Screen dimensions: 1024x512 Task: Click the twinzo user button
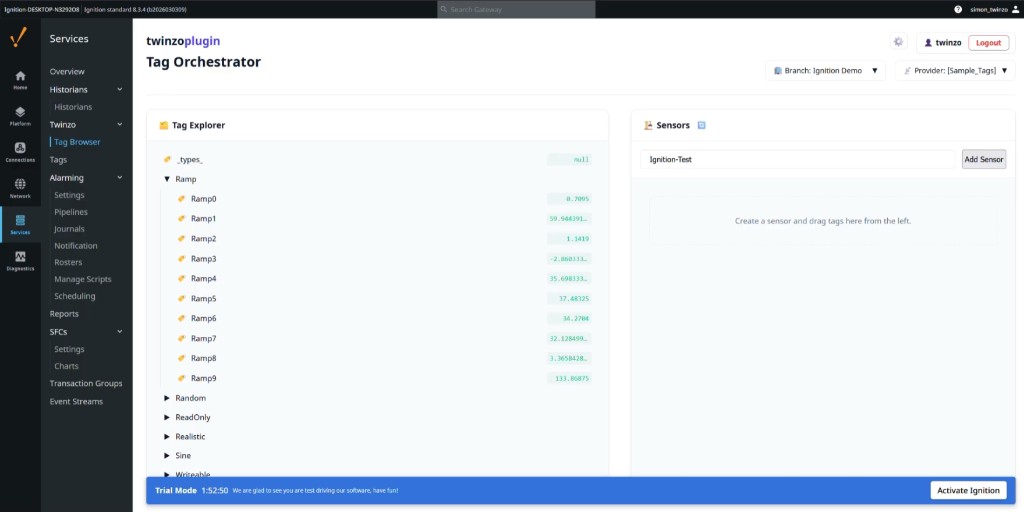[942, 42]
